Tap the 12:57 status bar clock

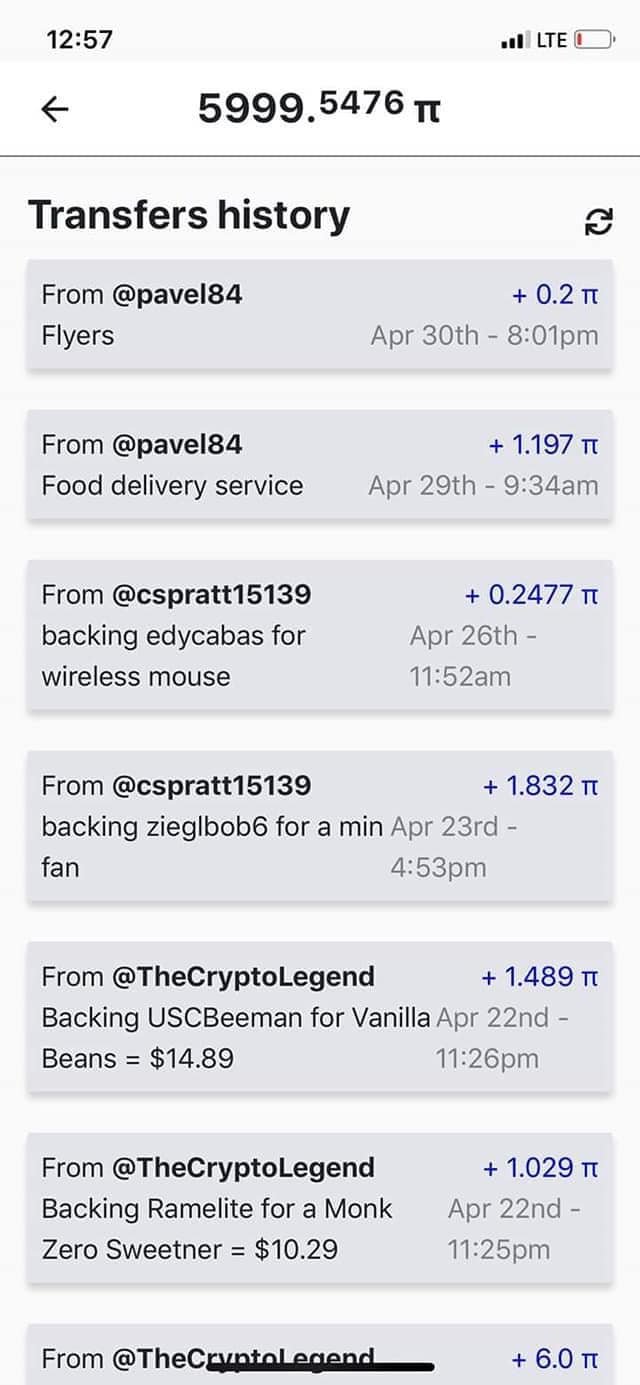pyautogui.click(x=80, y=40)
